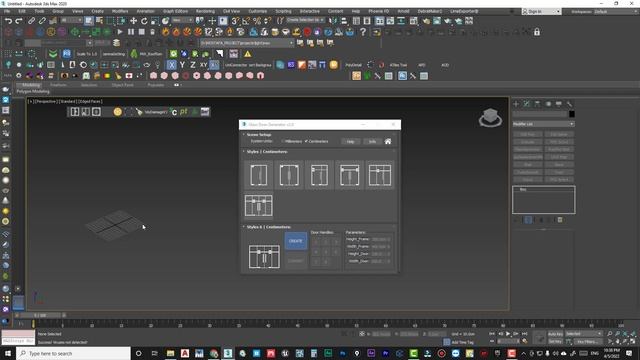640x360 pixels.
Task: Click the question mark help icon
Action: coord(363,32)
